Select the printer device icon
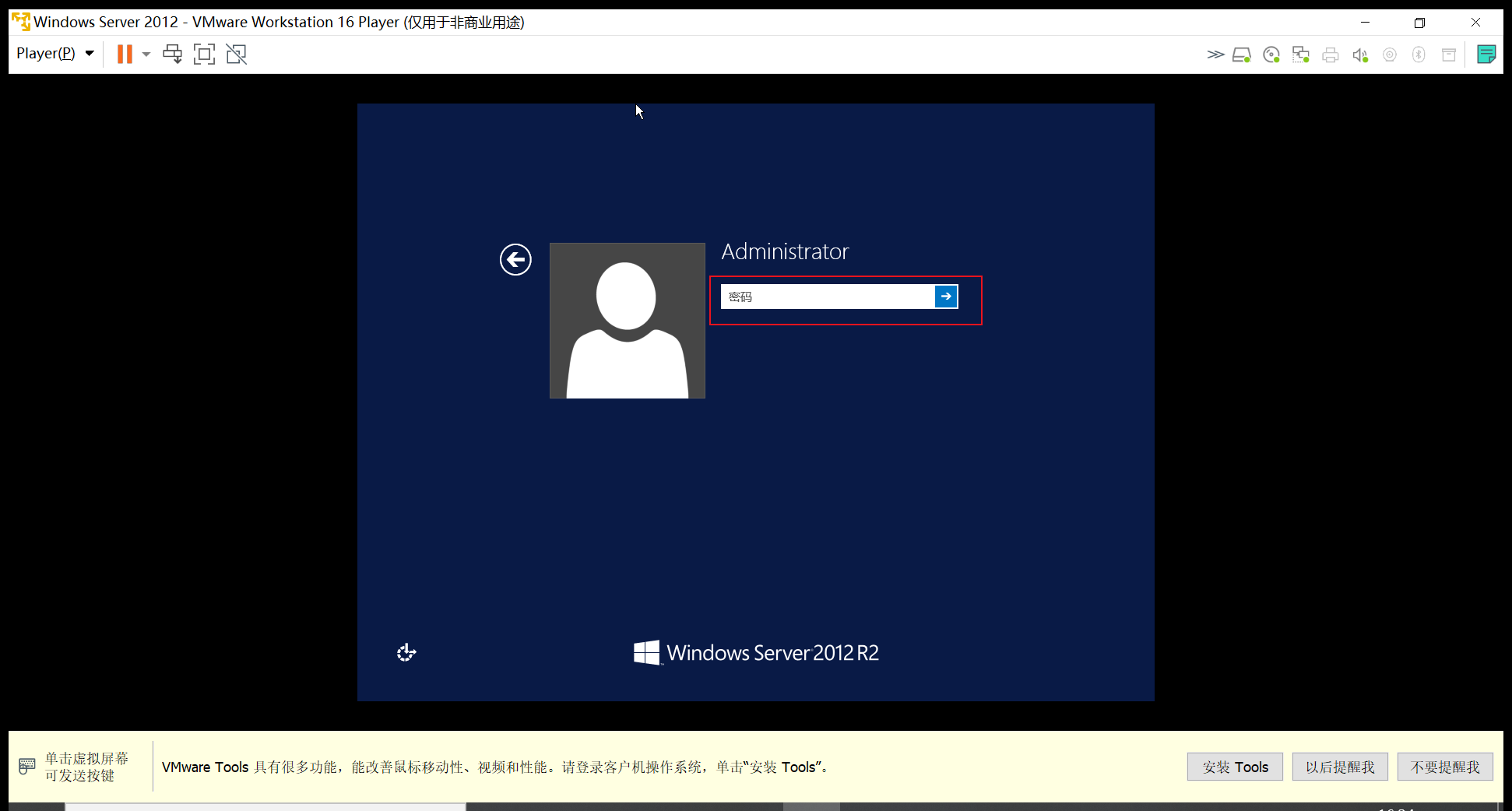The height and width of the screenshot is (811, 1512). point(1331,54)
